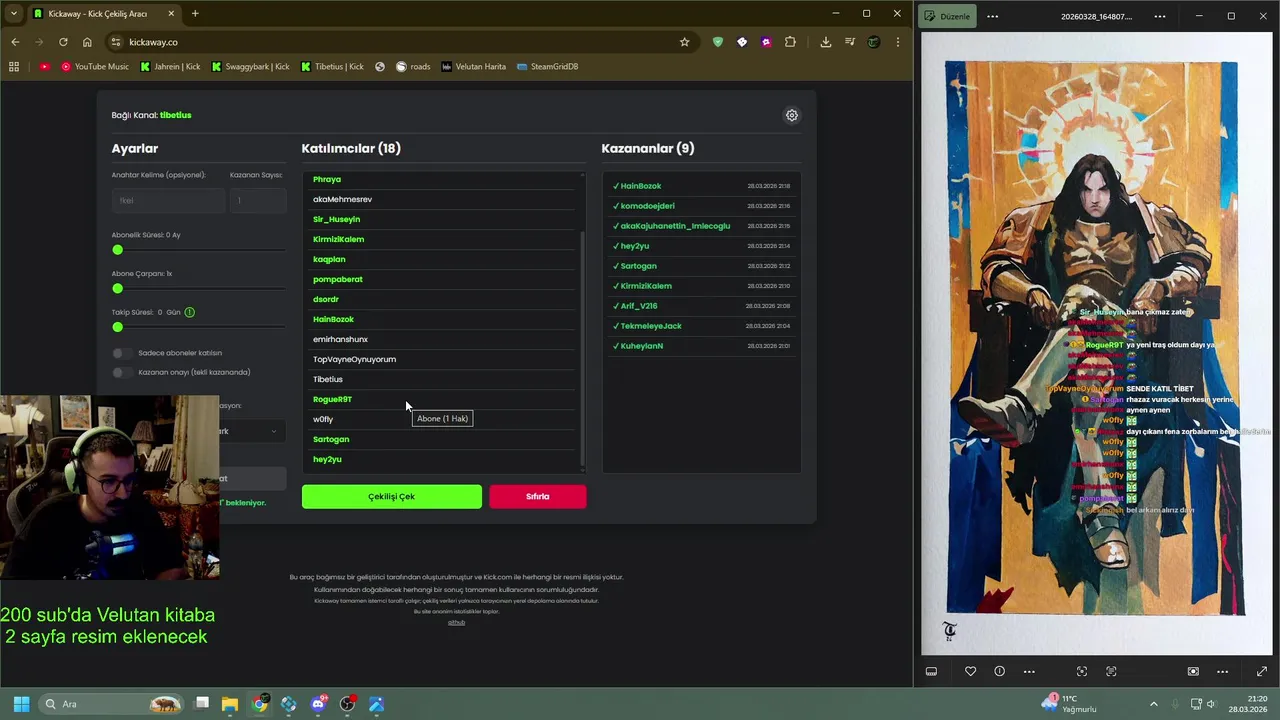The height and width of the screenshot is (720, 1280).
Task: Open Tibetius | Kick bookmark
Action: coord(332,66)
